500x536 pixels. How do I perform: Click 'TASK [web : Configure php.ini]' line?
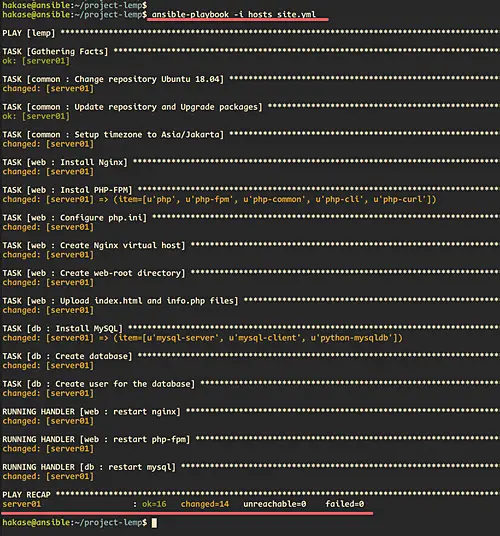tap(74, 218)
